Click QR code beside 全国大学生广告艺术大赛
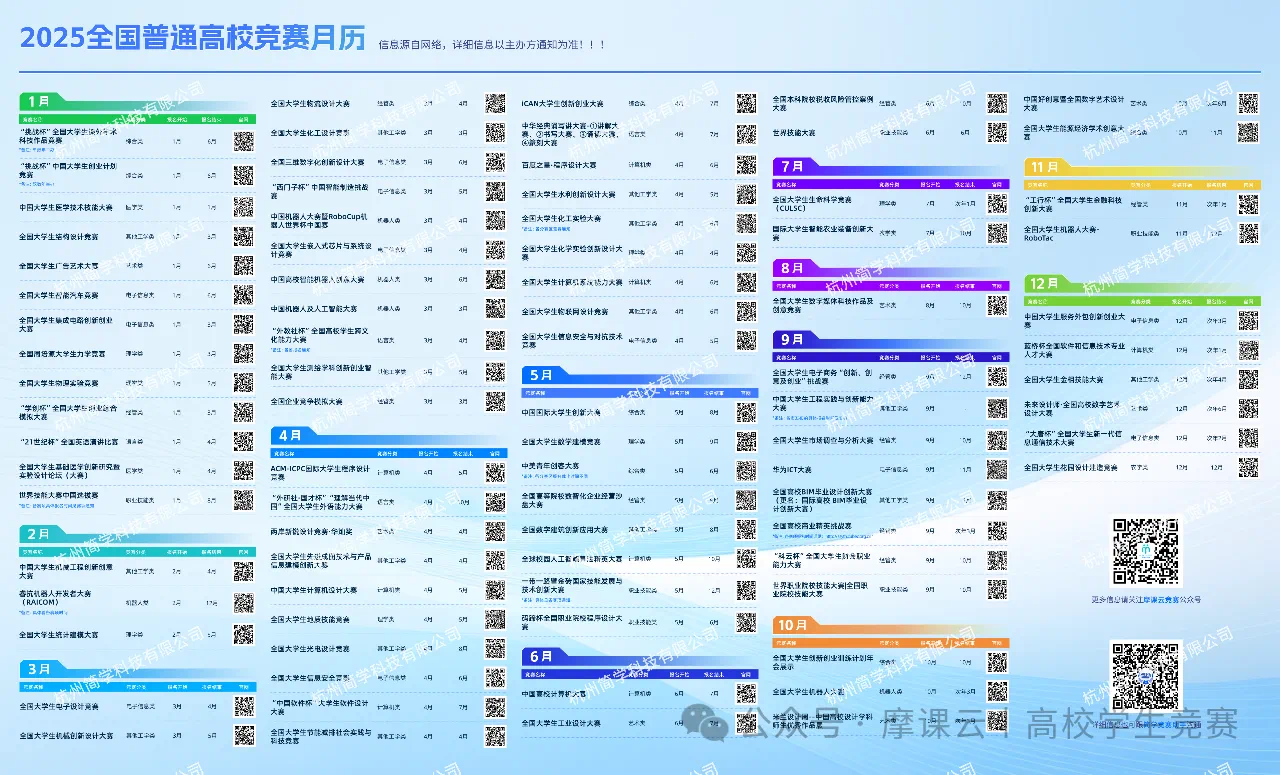 click(x=243, y=266)
